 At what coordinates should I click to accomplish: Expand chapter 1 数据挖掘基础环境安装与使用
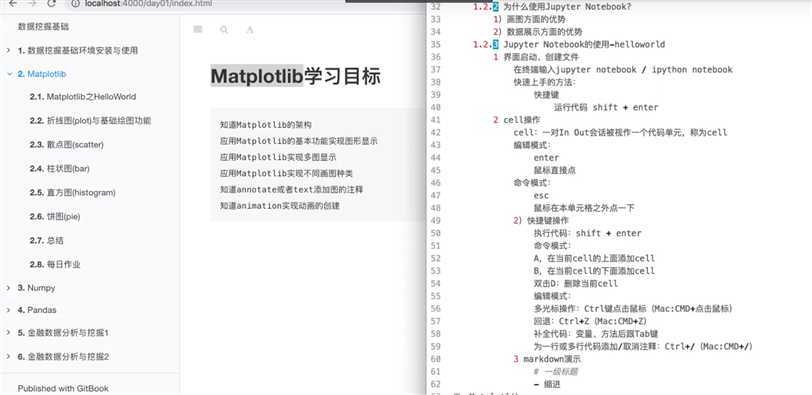[8, 50]
